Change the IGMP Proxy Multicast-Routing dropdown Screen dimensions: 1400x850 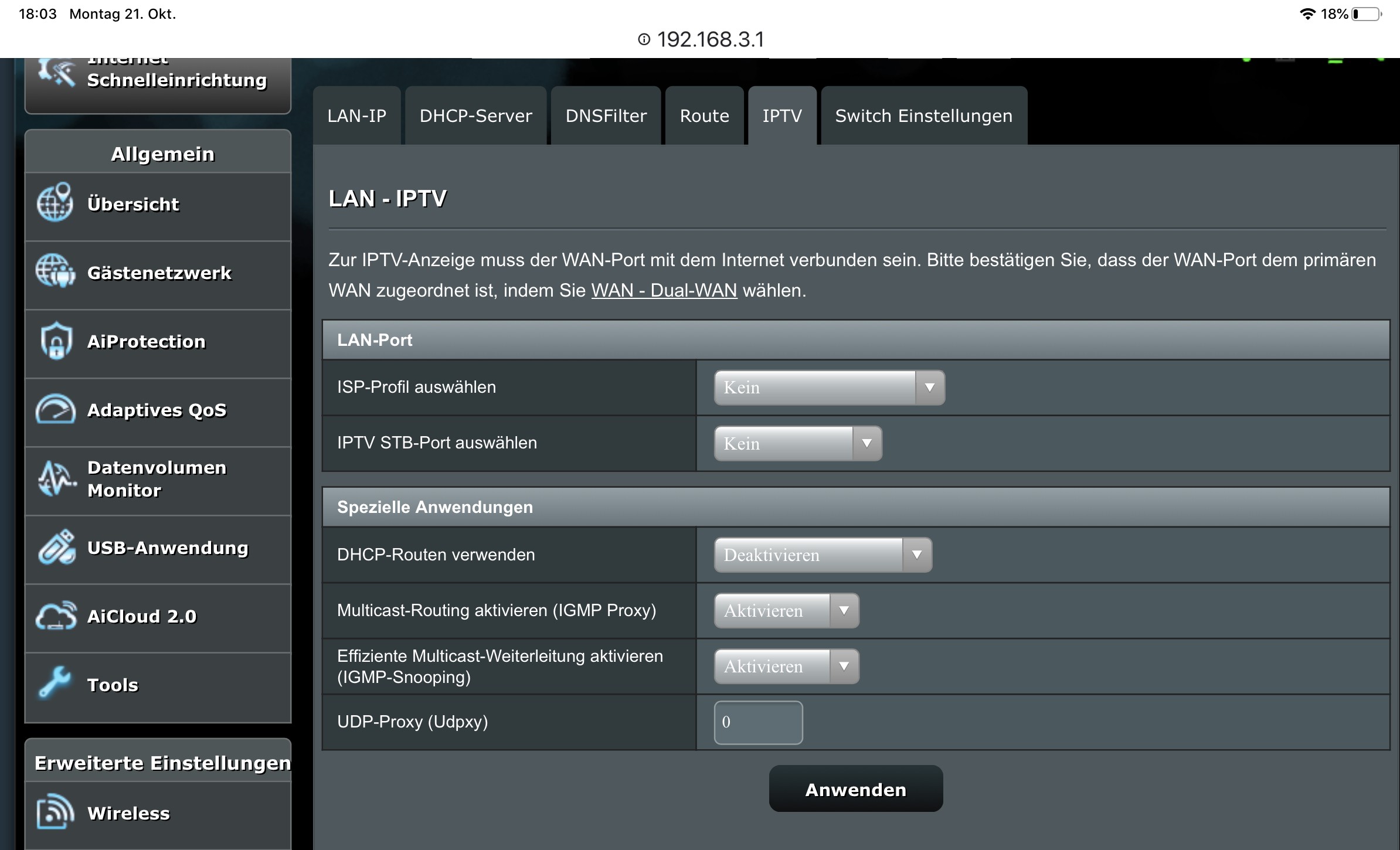[786, 610]
